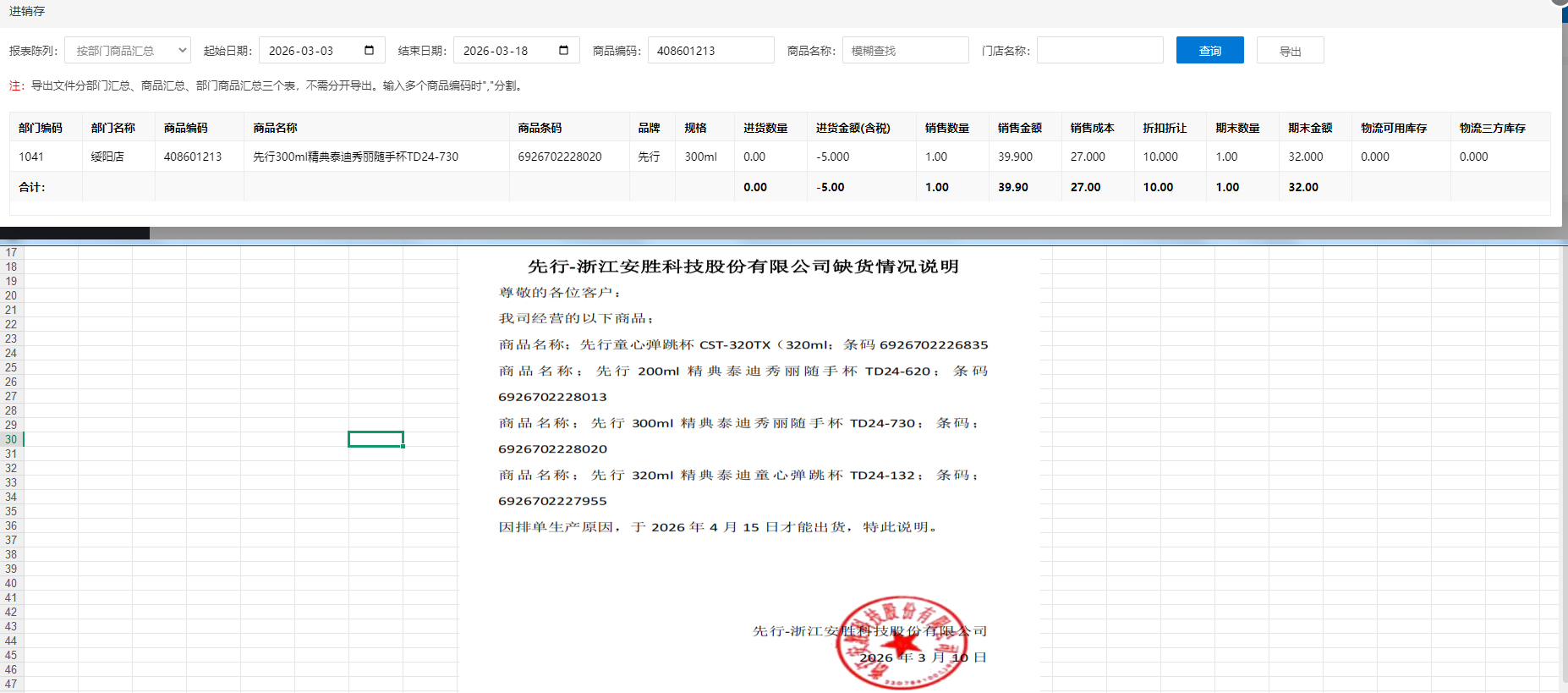The width and height of the screenshot is (1568, 693).
Task: Focus the 商品编码 input field
Action: (710, 51)
